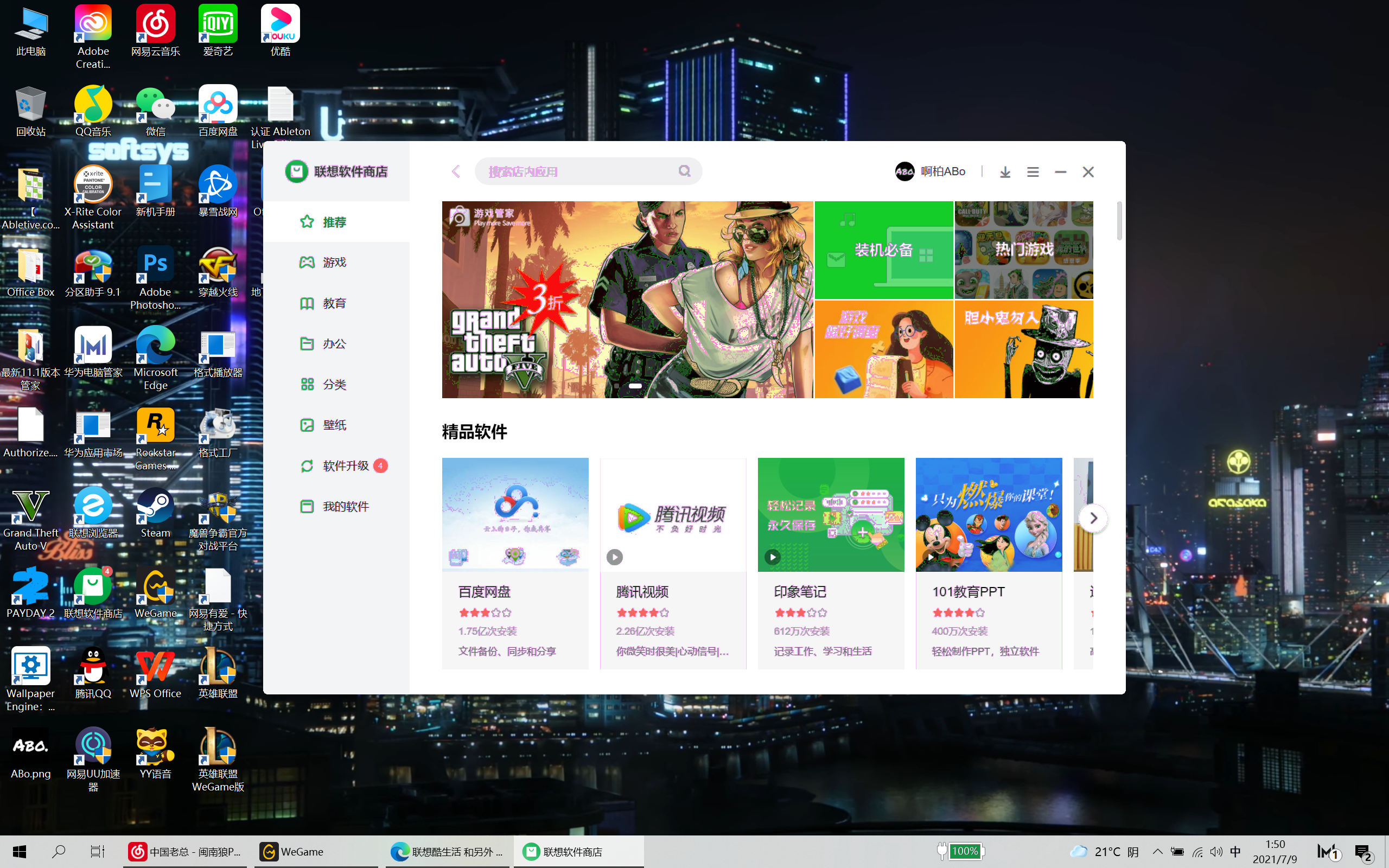Click the back arrow in store header
This screenshot has height=868, width=1389.
point(456,171)
